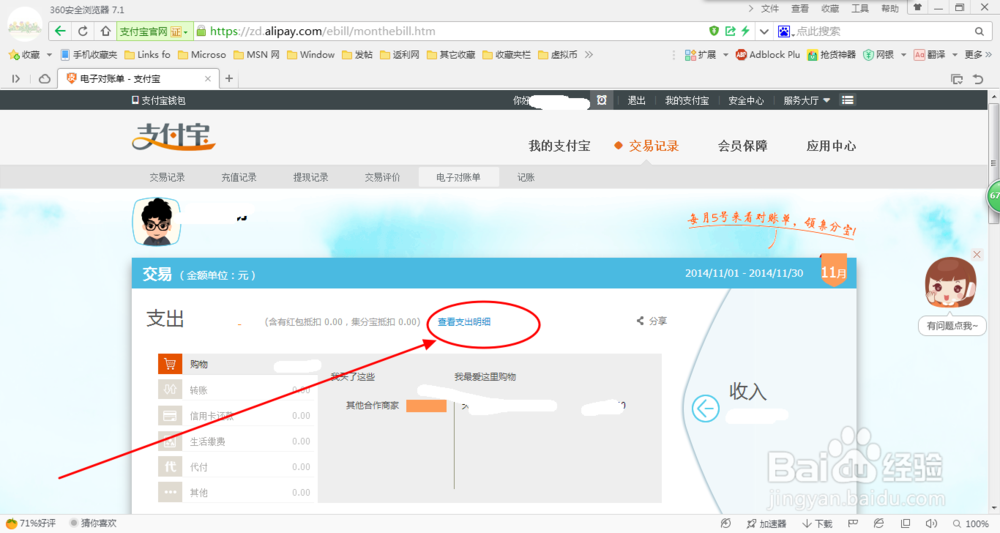Click the 查看支出明细 link
1000x533 pixels.
coord(464,322)
